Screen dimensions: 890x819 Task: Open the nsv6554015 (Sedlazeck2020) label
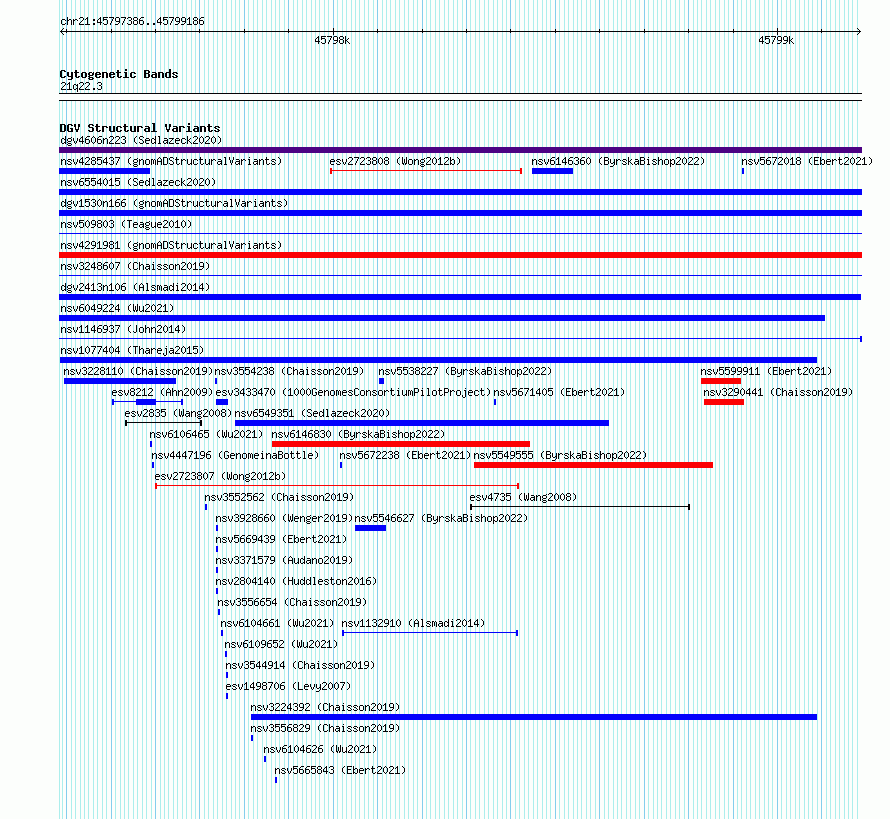point(138,182)
